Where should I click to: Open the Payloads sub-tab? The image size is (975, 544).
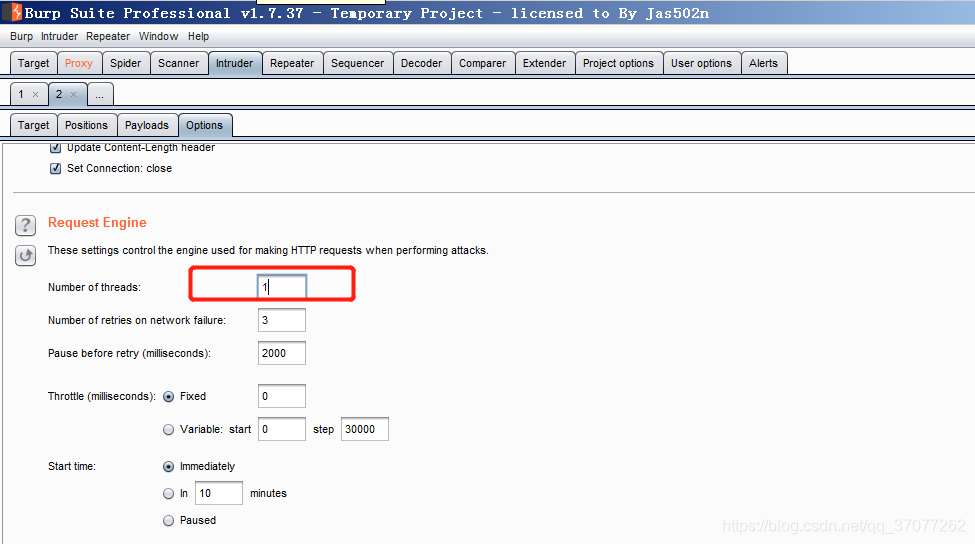click(147, 126)
